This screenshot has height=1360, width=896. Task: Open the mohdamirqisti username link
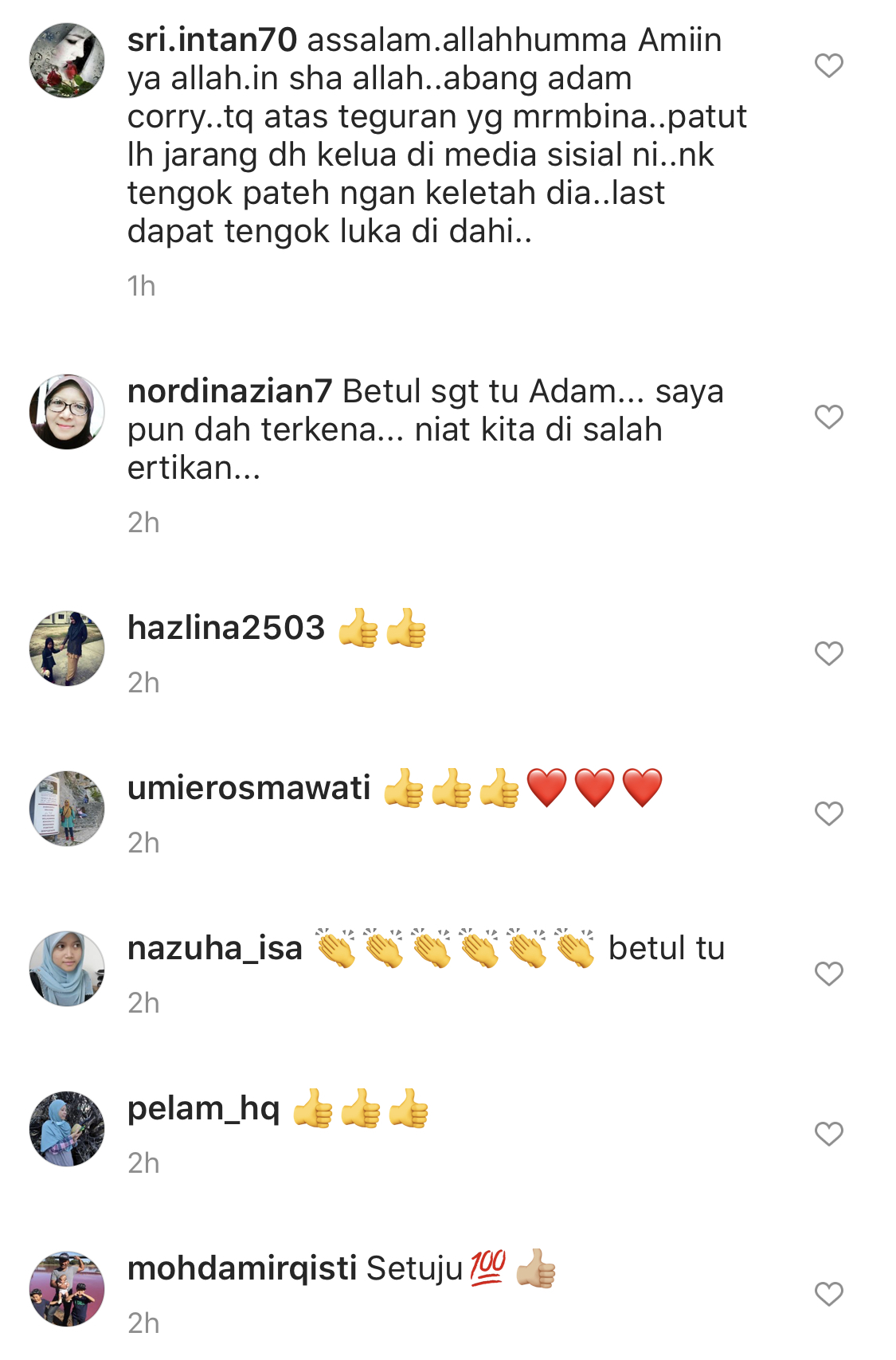tap(242, 1268)
